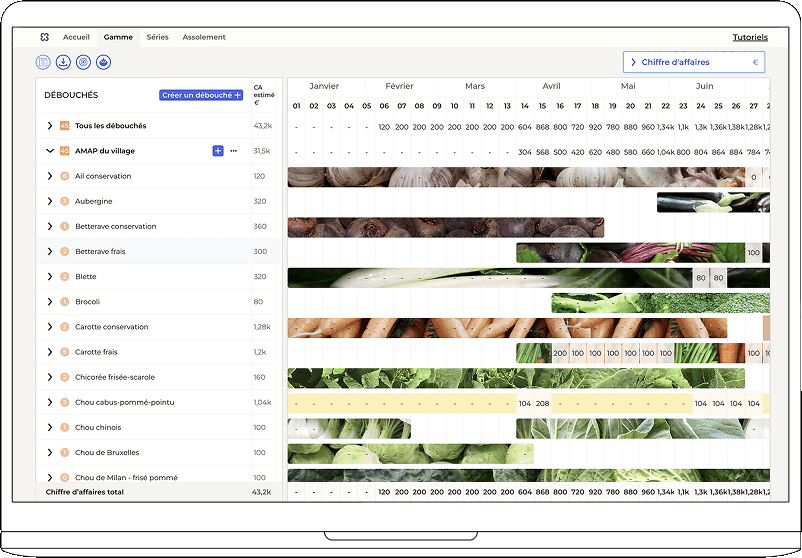Expand the Chou chinois row
The height and width of the screenshot is (558, 802).
(50, 427)
